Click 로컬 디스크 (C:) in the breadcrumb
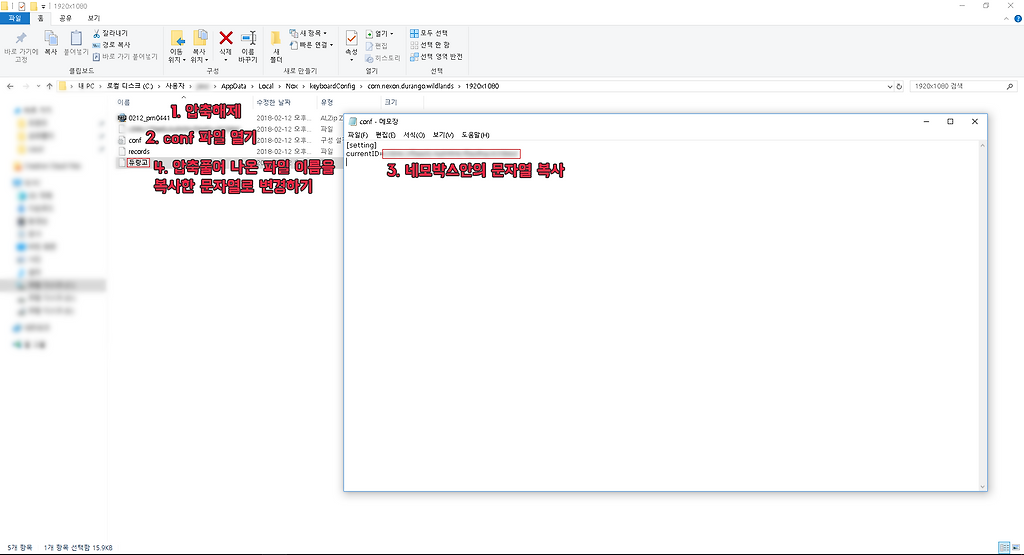The width and height of the screenshot is (1024, 555). [x=130, y=86]
